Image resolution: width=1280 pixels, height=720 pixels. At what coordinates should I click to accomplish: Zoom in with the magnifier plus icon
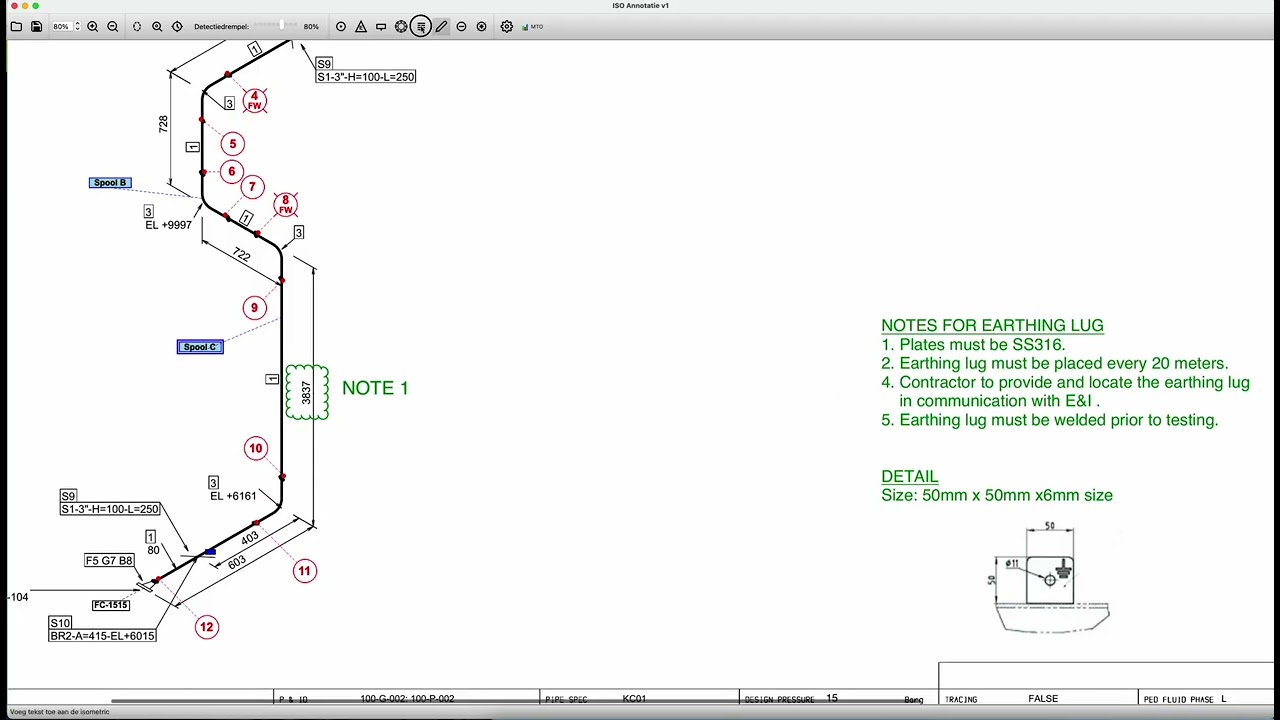pos(93,26)
